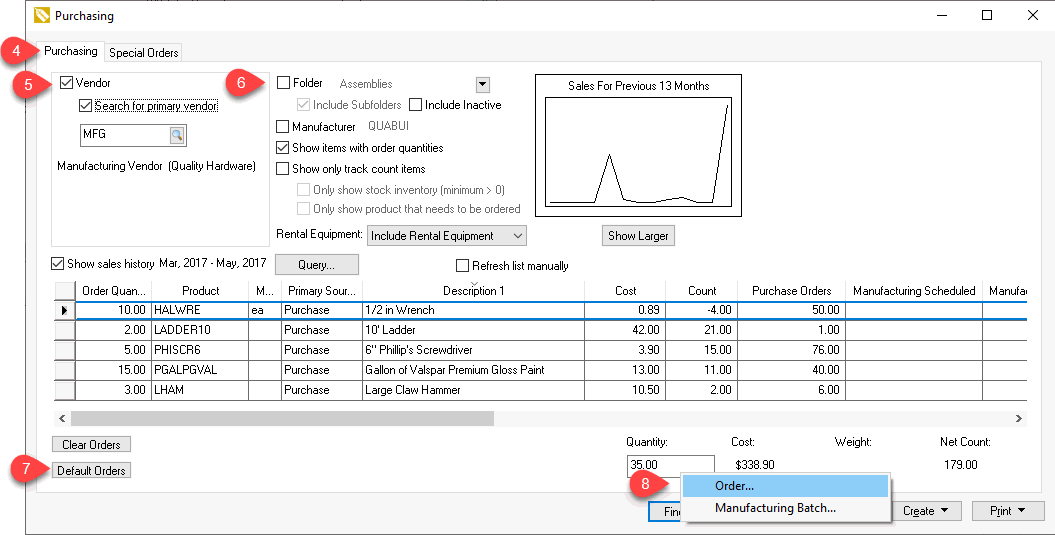Click the horizontal scrollbar thumb
1055x535 pixels.
pos(283,419)
